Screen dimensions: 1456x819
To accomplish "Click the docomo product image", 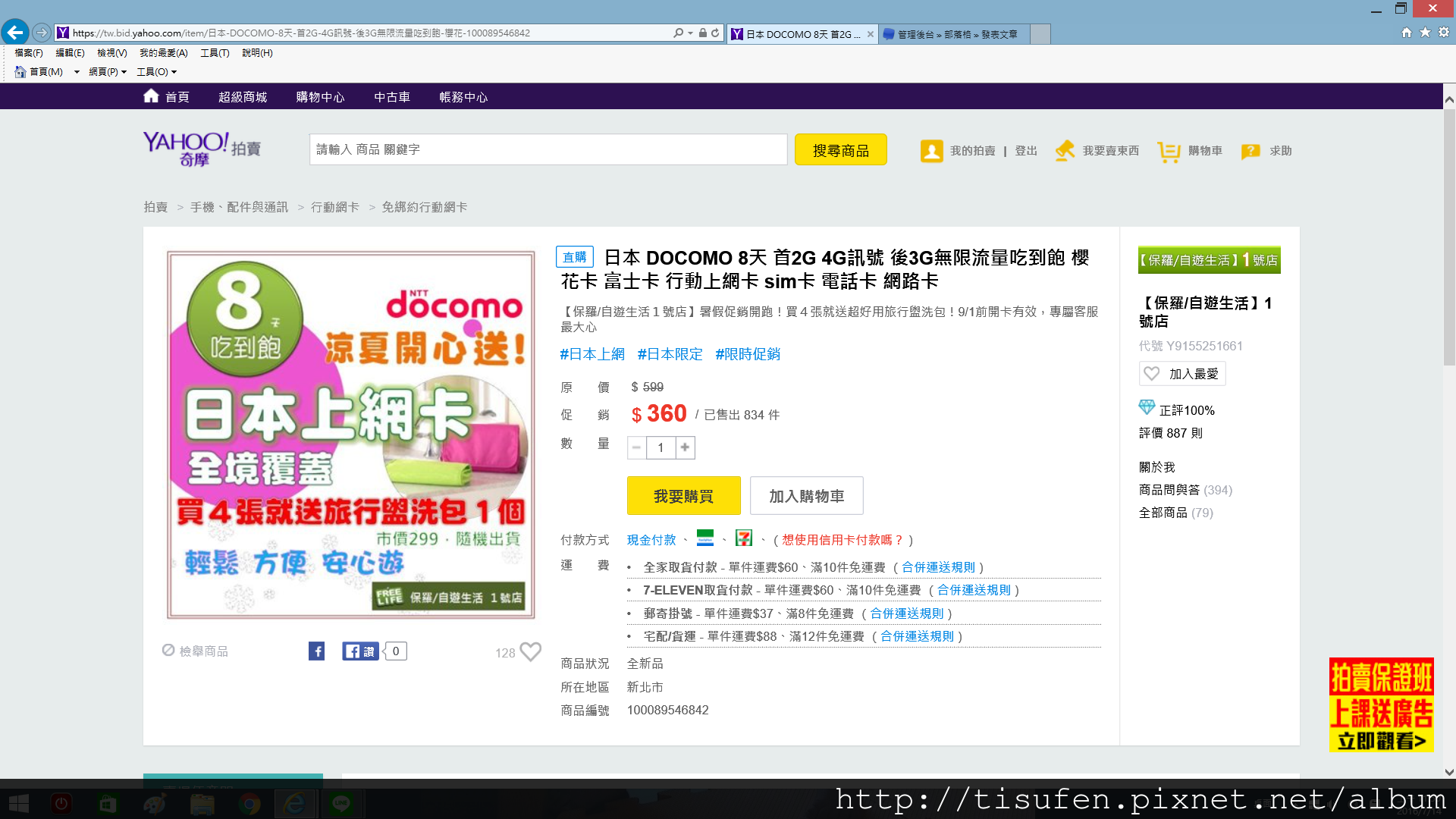I will 351,435.
